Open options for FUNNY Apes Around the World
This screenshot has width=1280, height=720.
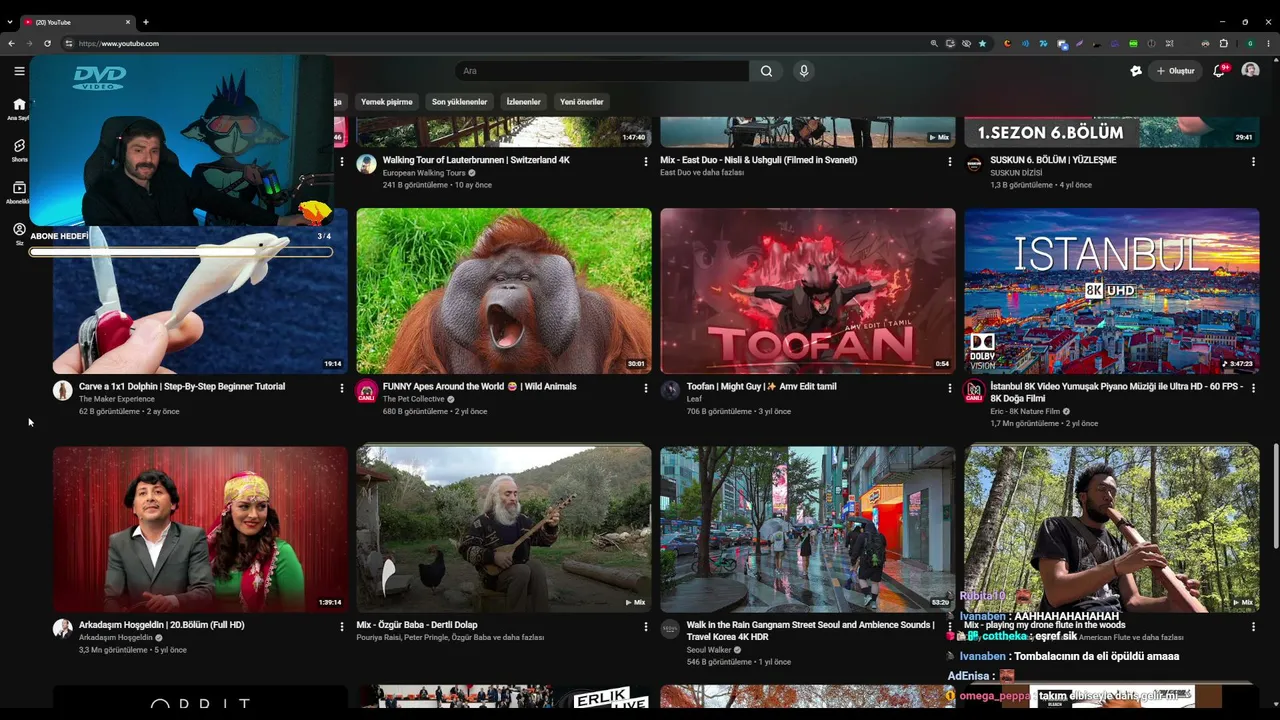tap(646, 388)
